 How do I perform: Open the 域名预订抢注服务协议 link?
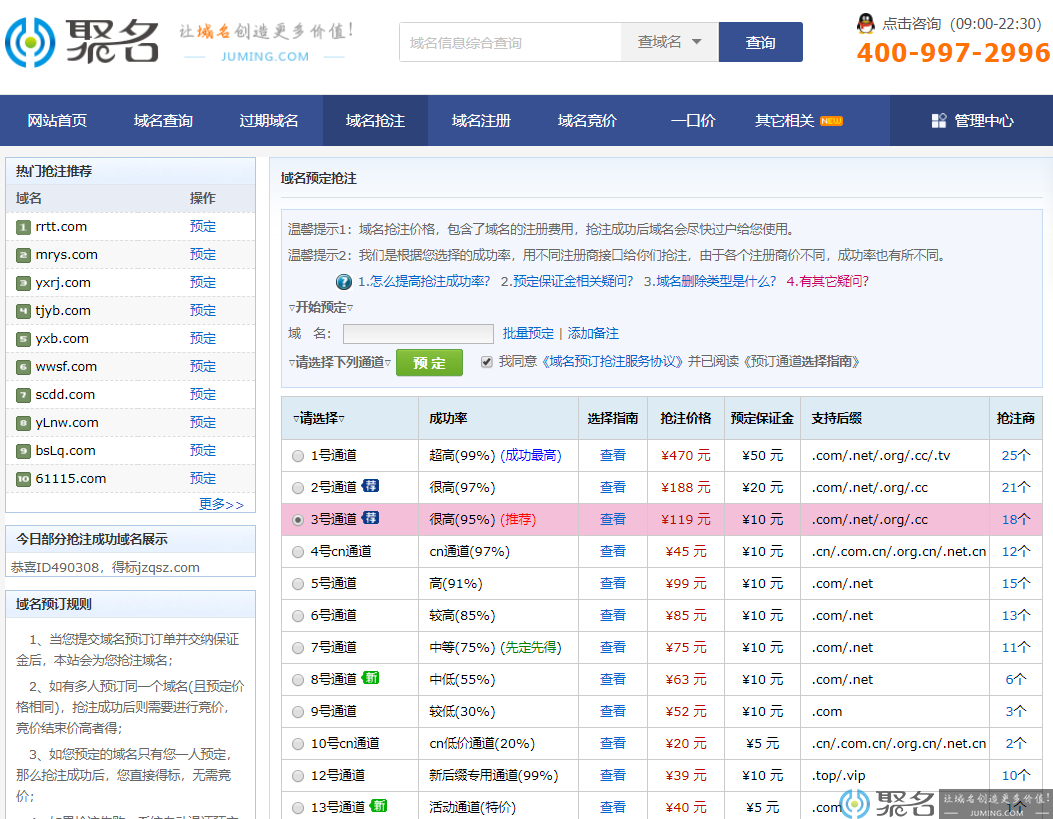[x=611, y=362]
